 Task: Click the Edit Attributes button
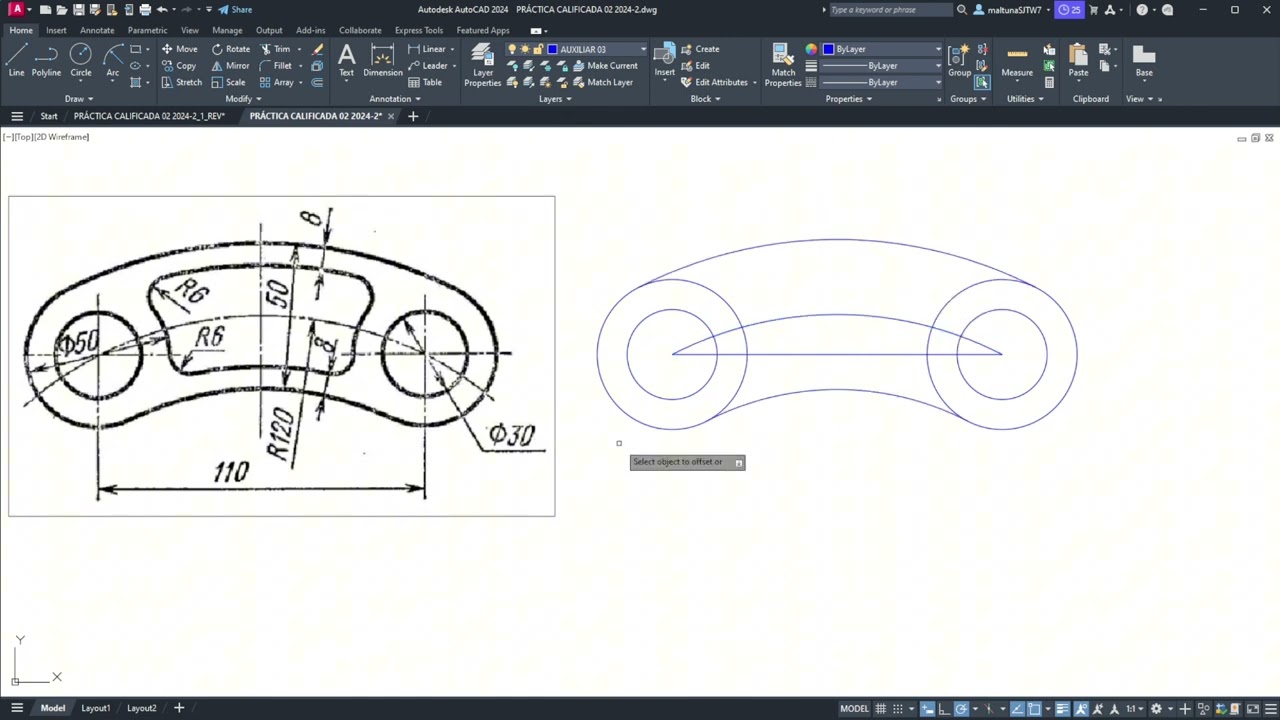click(714, 82)
